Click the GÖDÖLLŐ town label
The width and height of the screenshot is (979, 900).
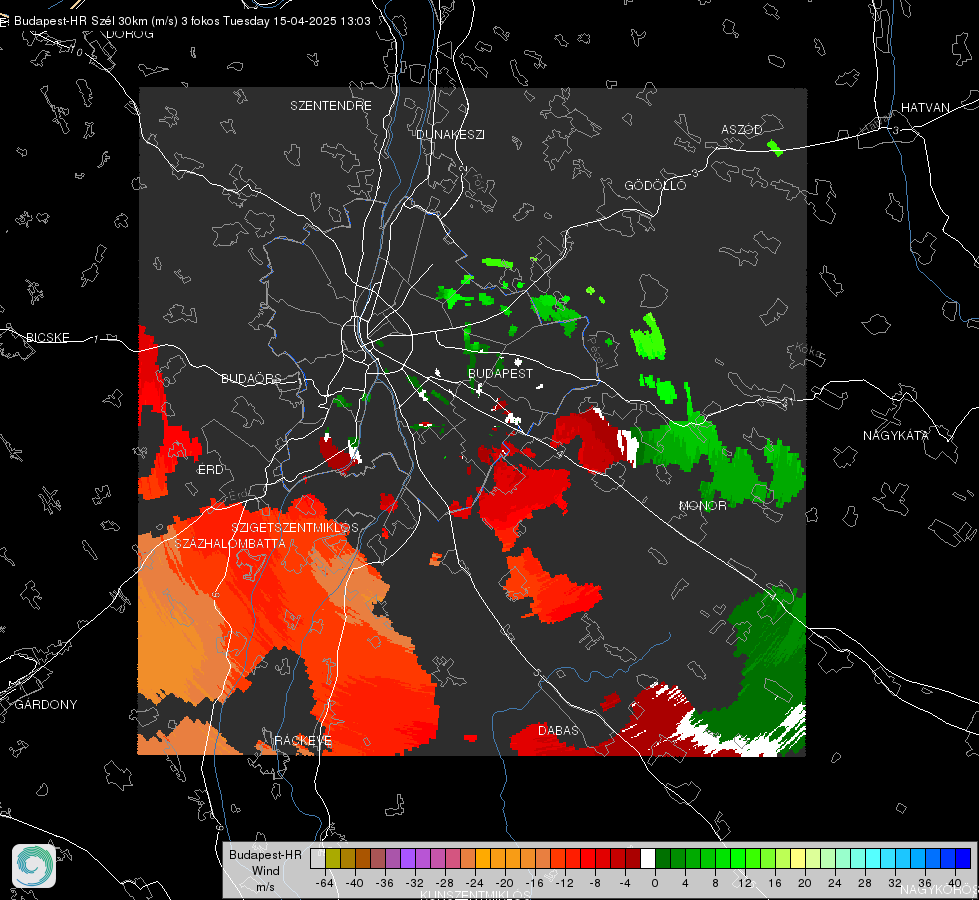pos(655,185)
